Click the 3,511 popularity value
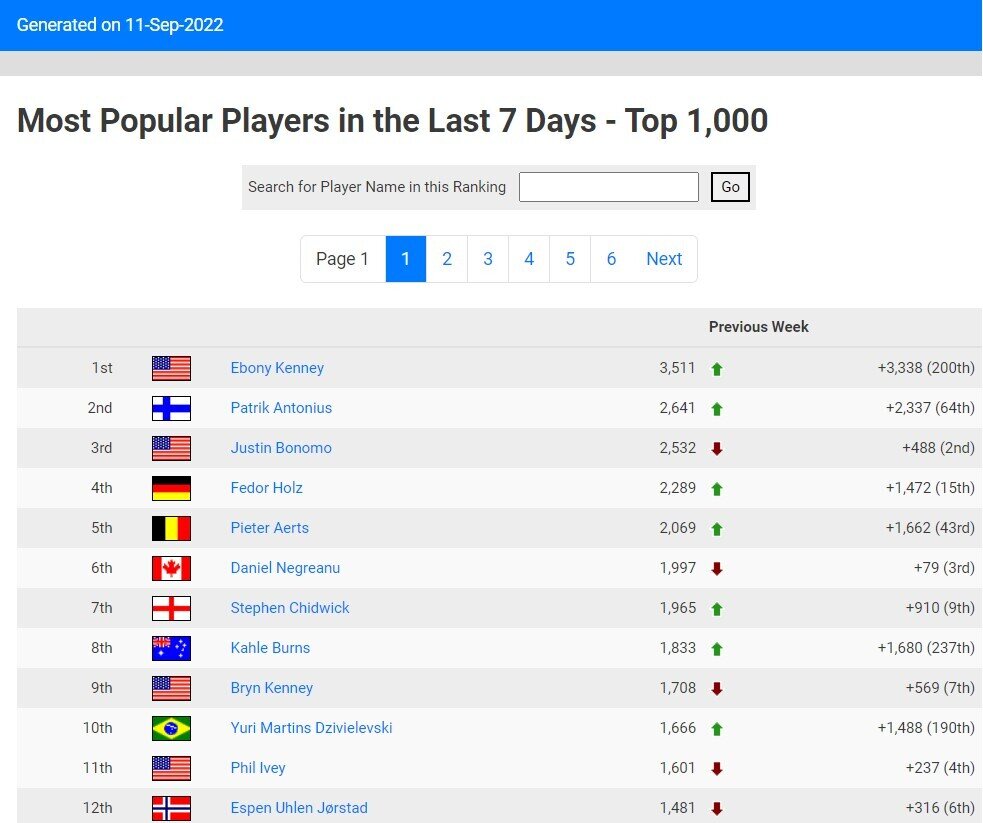This screenshot has height=823, width=983. click(x=677, y=368)
